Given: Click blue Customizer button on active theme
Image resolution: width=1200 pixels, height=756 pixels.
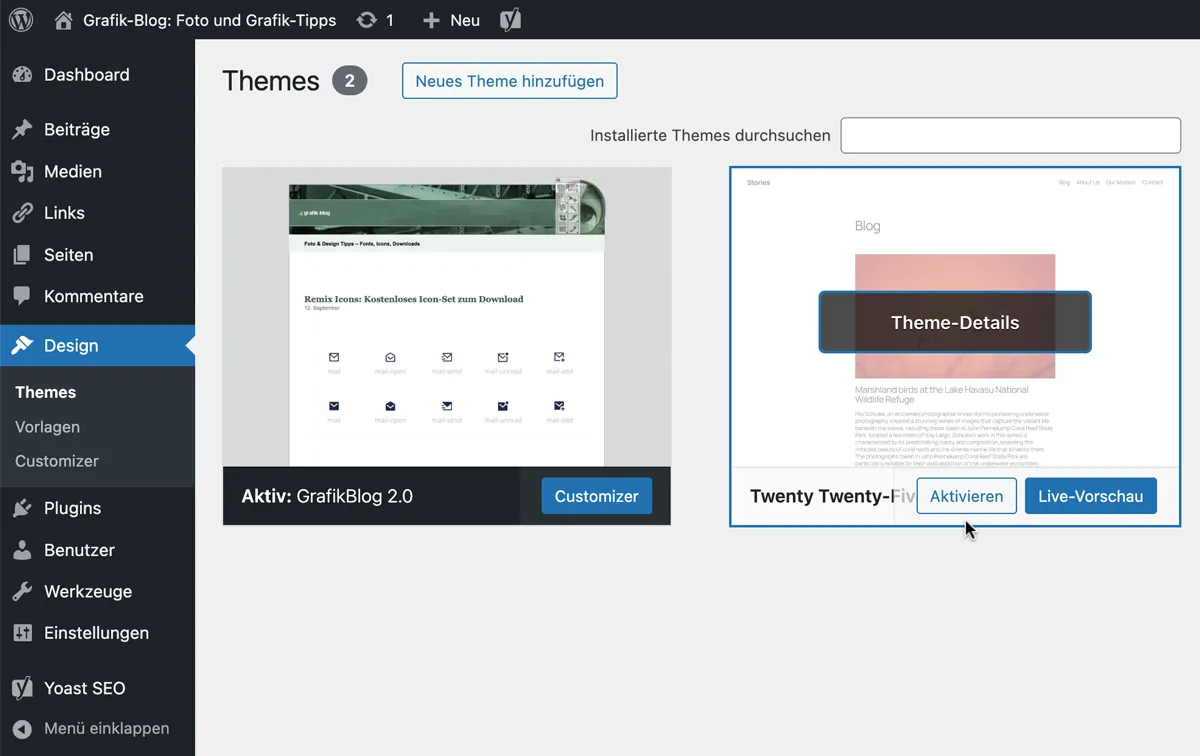Looking at the screenshot, I should 597,496.
